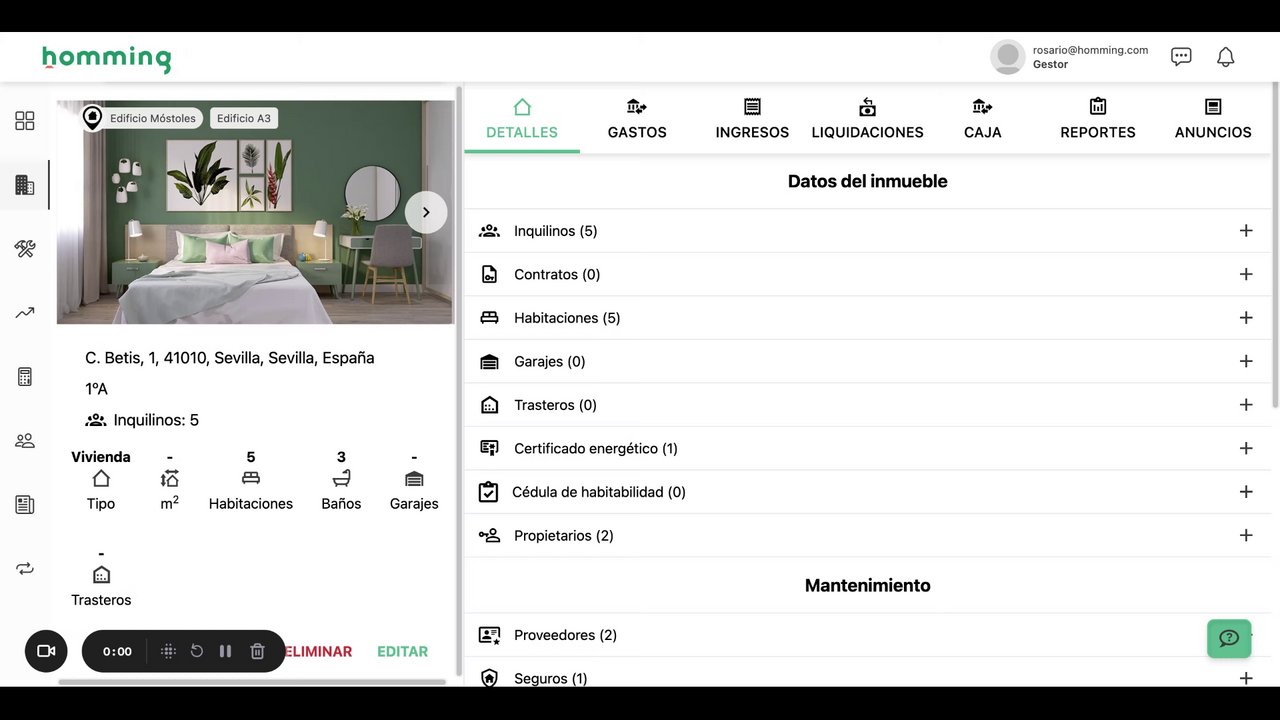
Task: Click the recorder drag-handle dots icon
Action: (x=169, y=651)
